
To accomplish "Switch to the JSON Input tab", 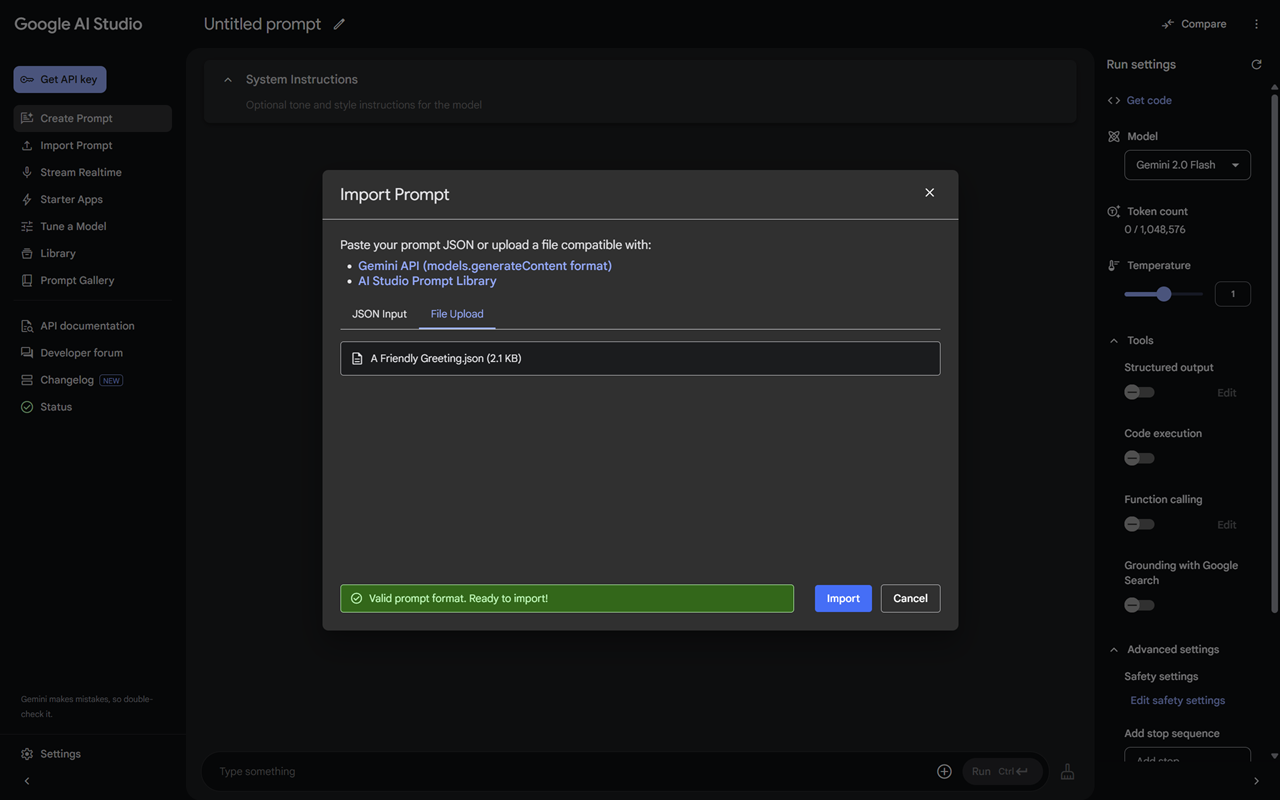I will point(379,314).
